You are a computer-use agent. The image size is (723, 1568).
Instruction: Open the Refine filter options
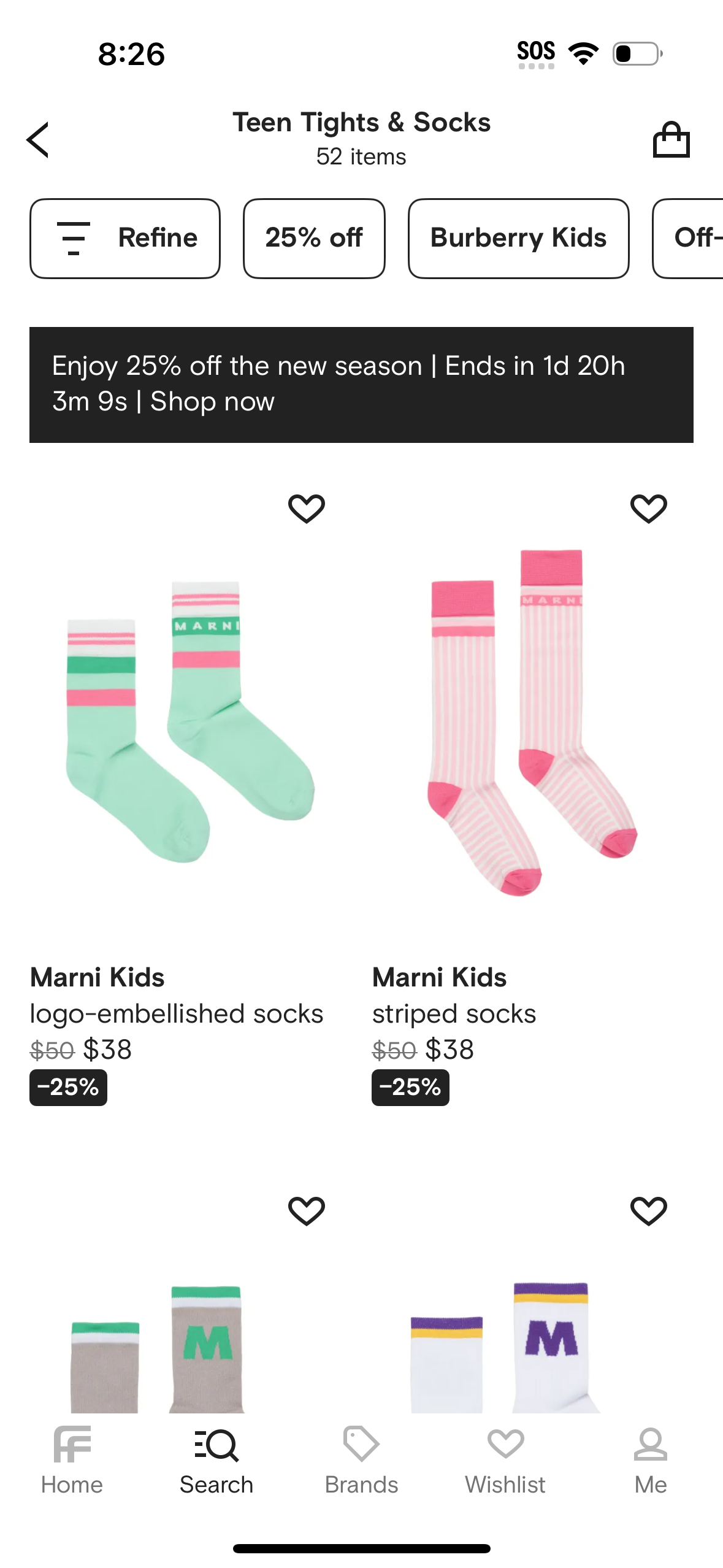(x=125, y=238)
